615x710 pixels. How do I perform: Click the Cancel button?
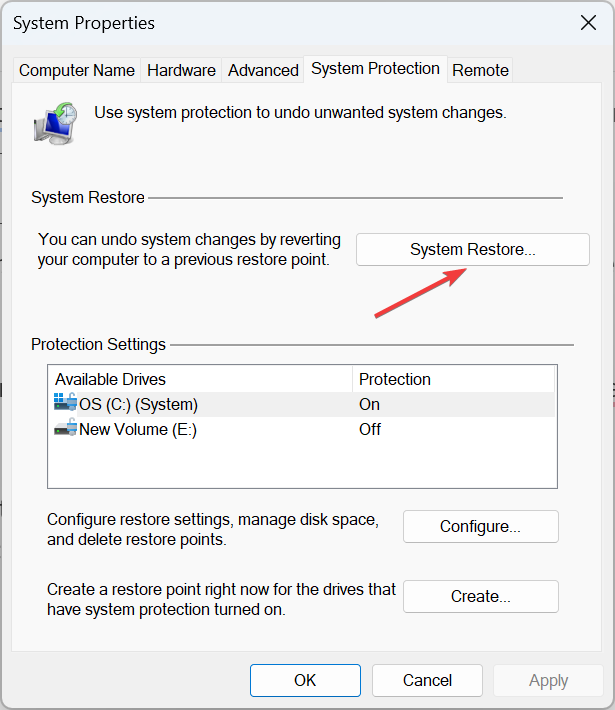click(427, 680)
